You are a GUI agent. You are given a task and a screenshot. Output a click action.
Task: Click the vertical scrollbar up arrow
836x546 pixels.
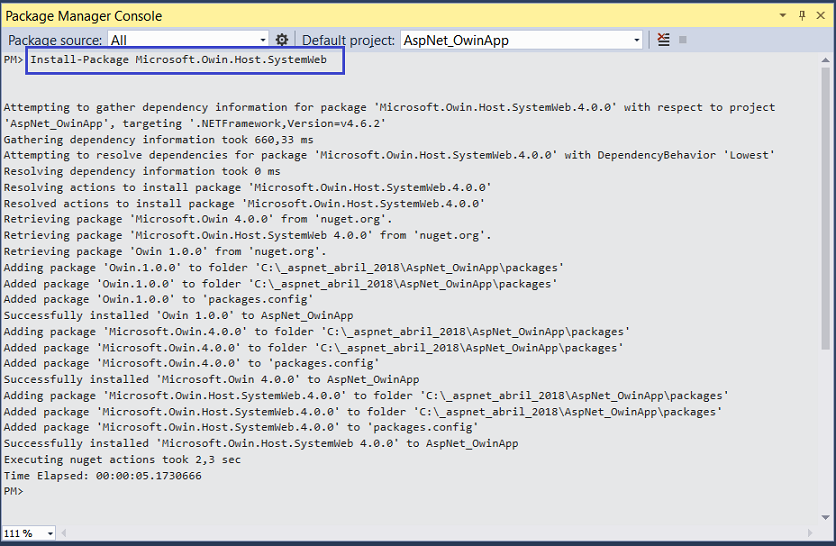click(825, 60)
